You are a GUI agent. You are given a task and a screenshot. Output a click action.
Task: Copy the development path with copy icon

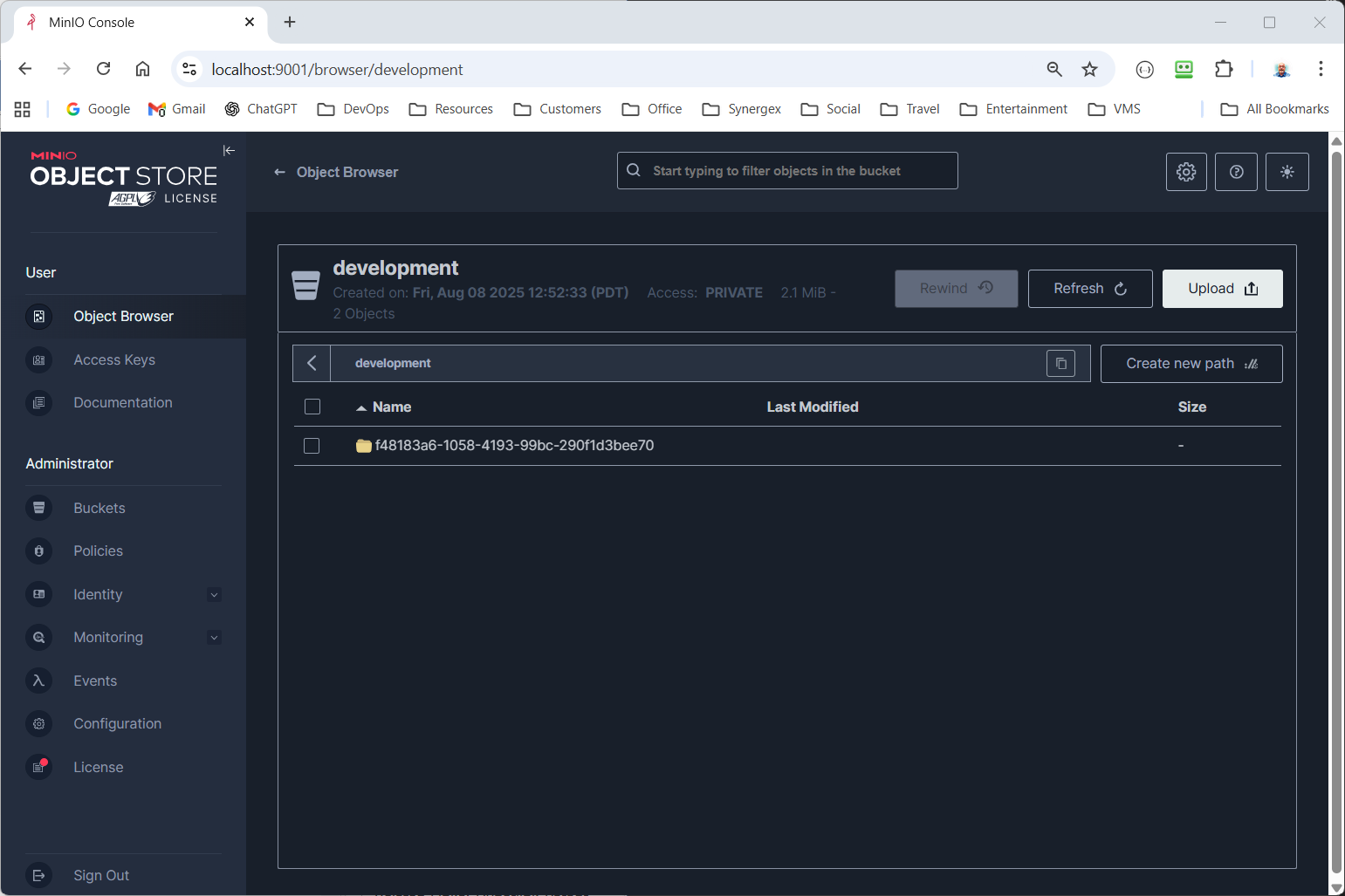[1060, 364]
